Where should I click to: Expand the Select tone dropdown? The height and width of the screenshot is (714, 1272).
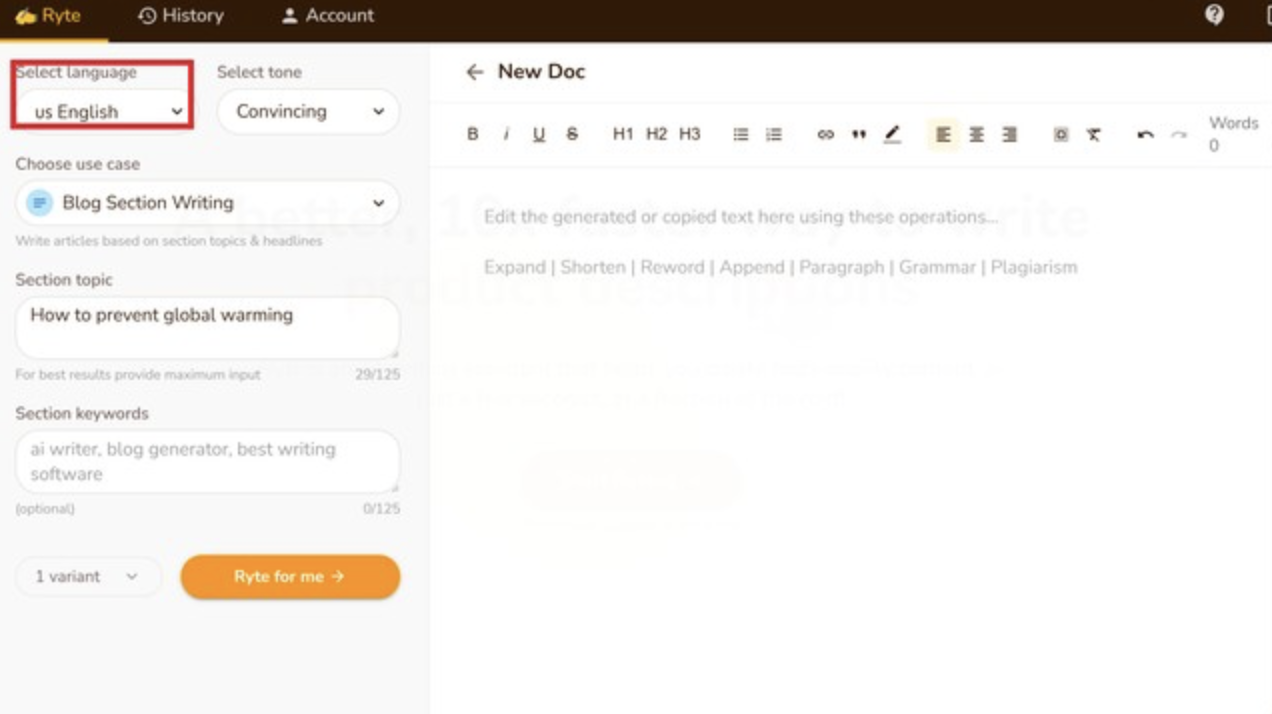click(x=308, y=112)
